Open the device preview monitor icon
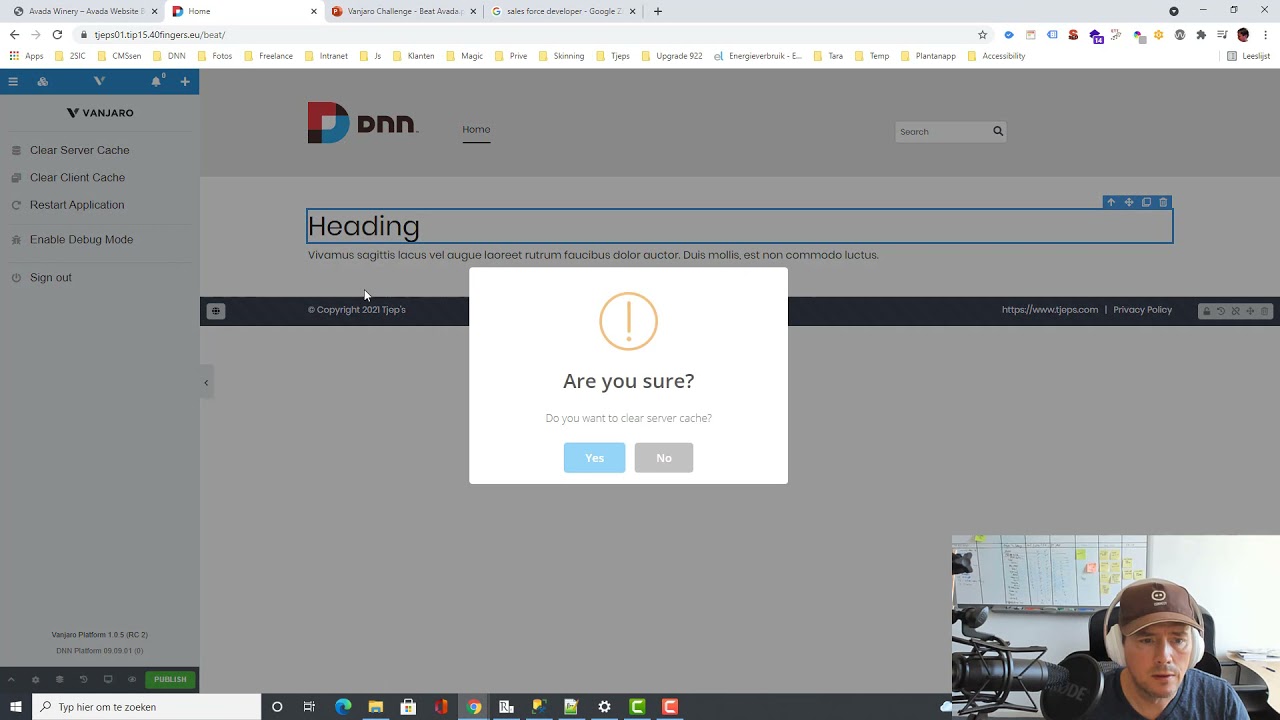Screen dimensions: 1280x720 point(108,680)
